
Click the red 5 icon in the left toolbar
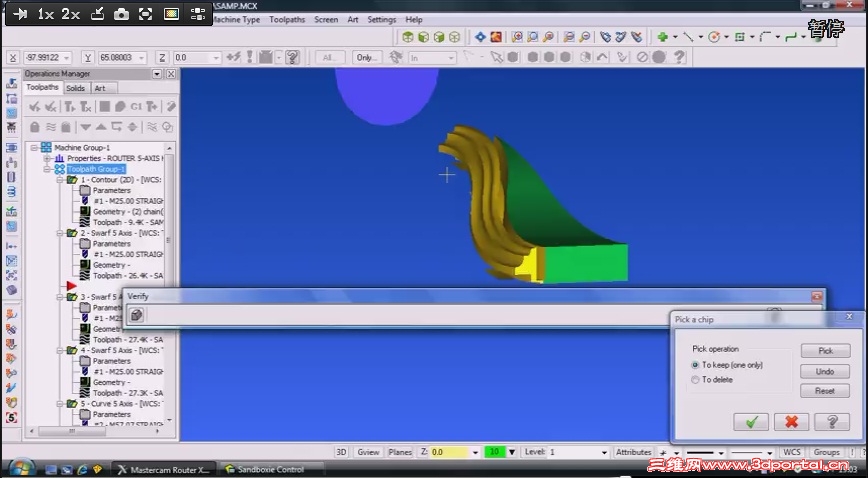coord(12,418)
